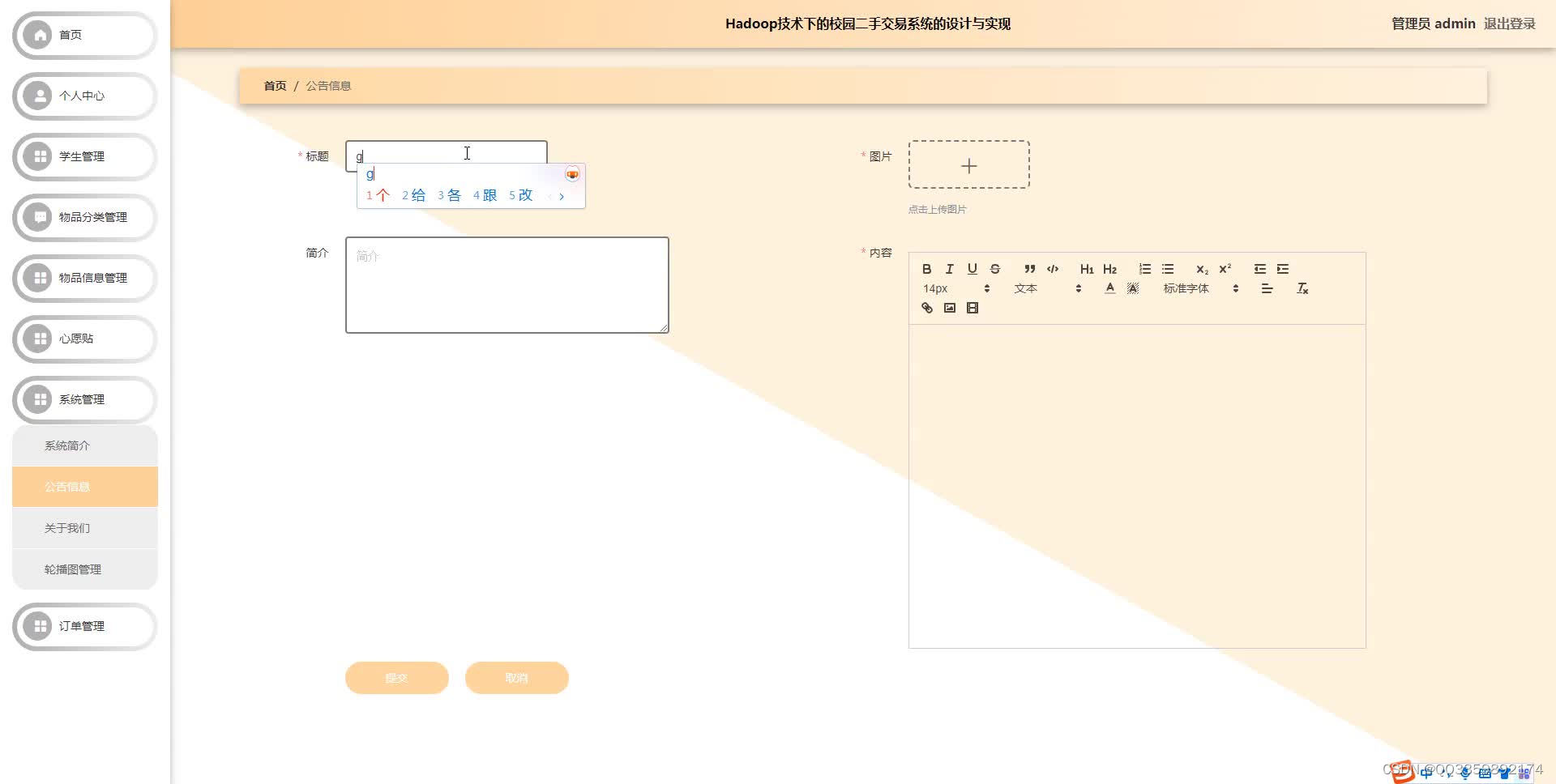The image size is (1556, 784).
Task: Open the 文本 header style dropdown
Action: pos(1047,288)
